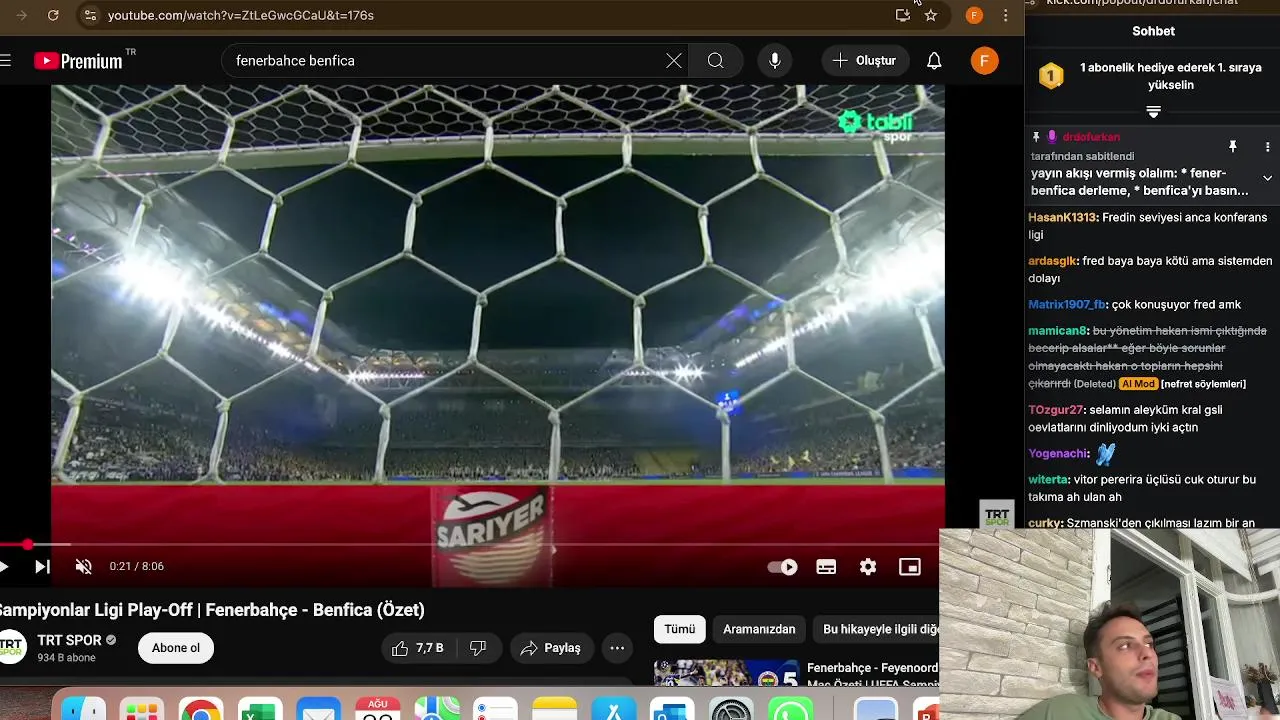
Task: Like the video (7,7 B)
Action: click(x=417, y=648)
